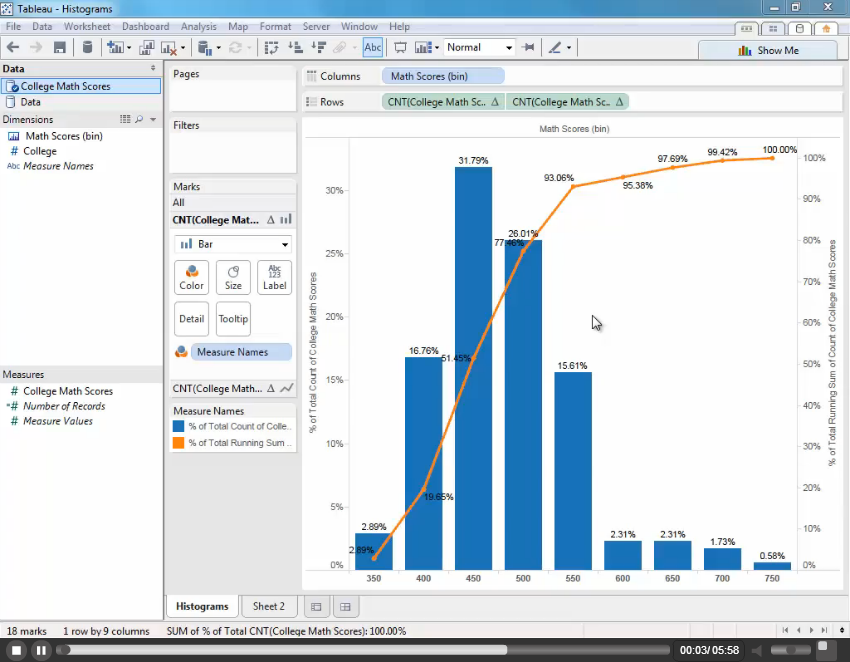
Task: Click the Connect to Data cylinder icon
Action: point(87,47)
